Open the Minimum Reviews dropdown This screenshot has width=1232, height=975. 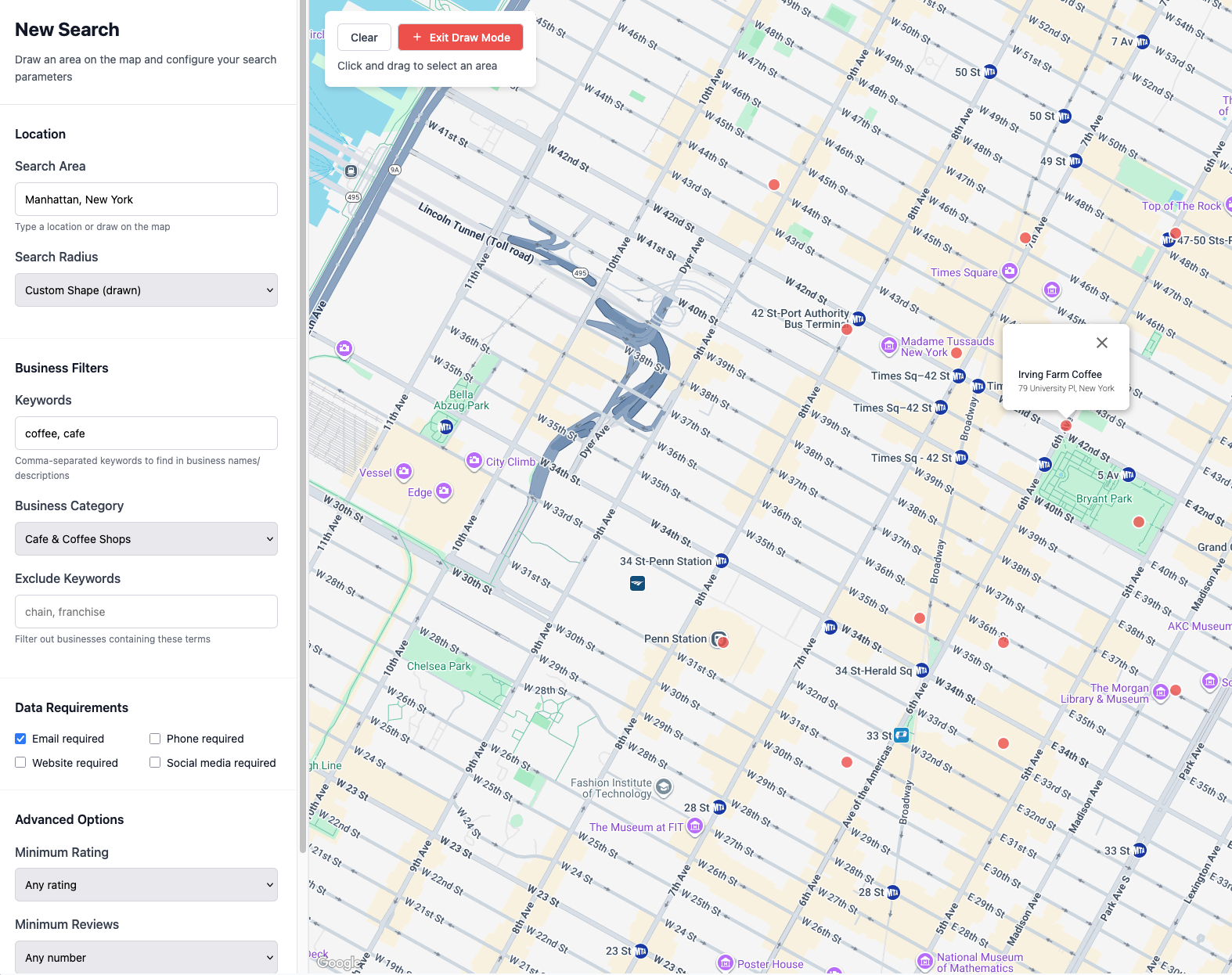click(146, 958)
